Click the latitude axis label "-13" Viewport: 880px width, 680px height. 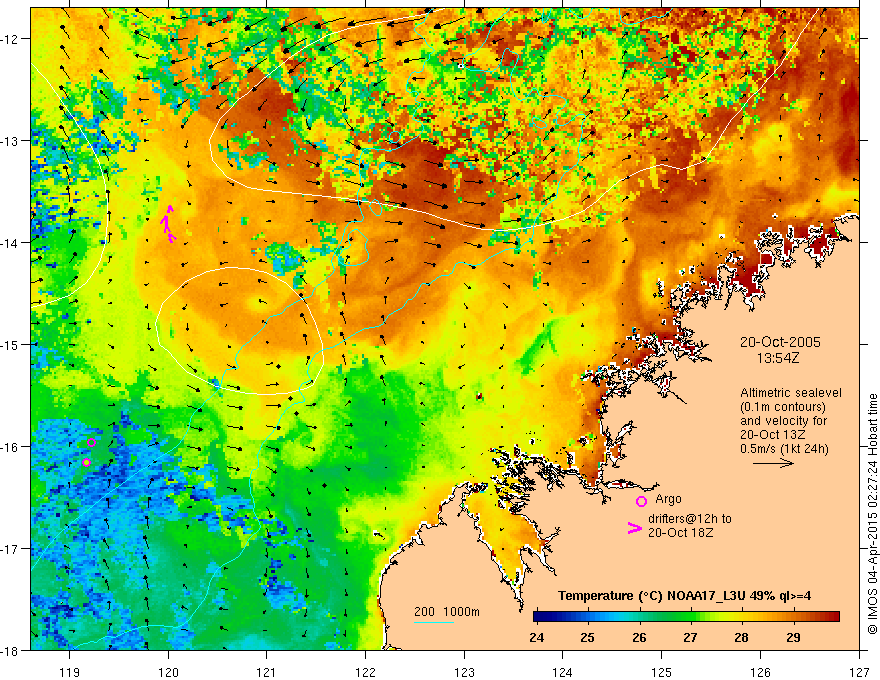click(x=10, y=141)
